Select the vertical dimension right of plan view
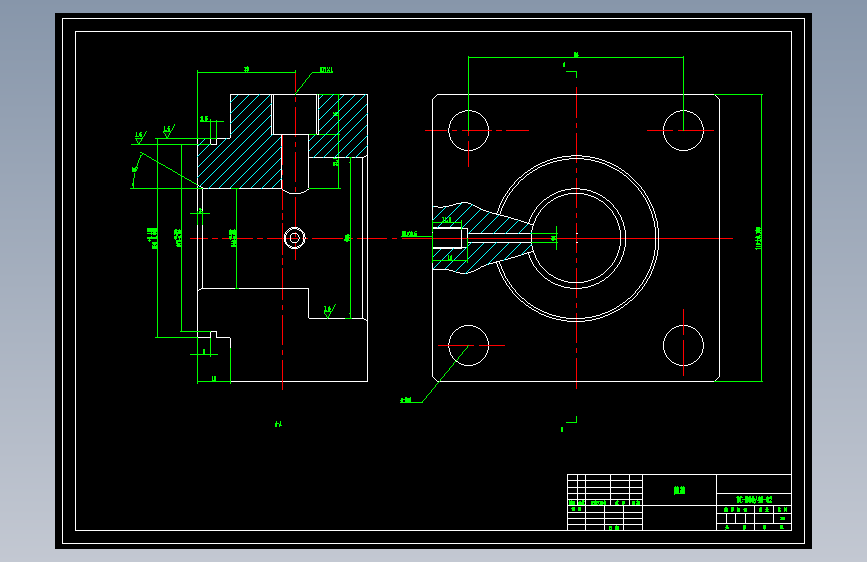Viewport: 867px width, 562px height. pos(759,238)
